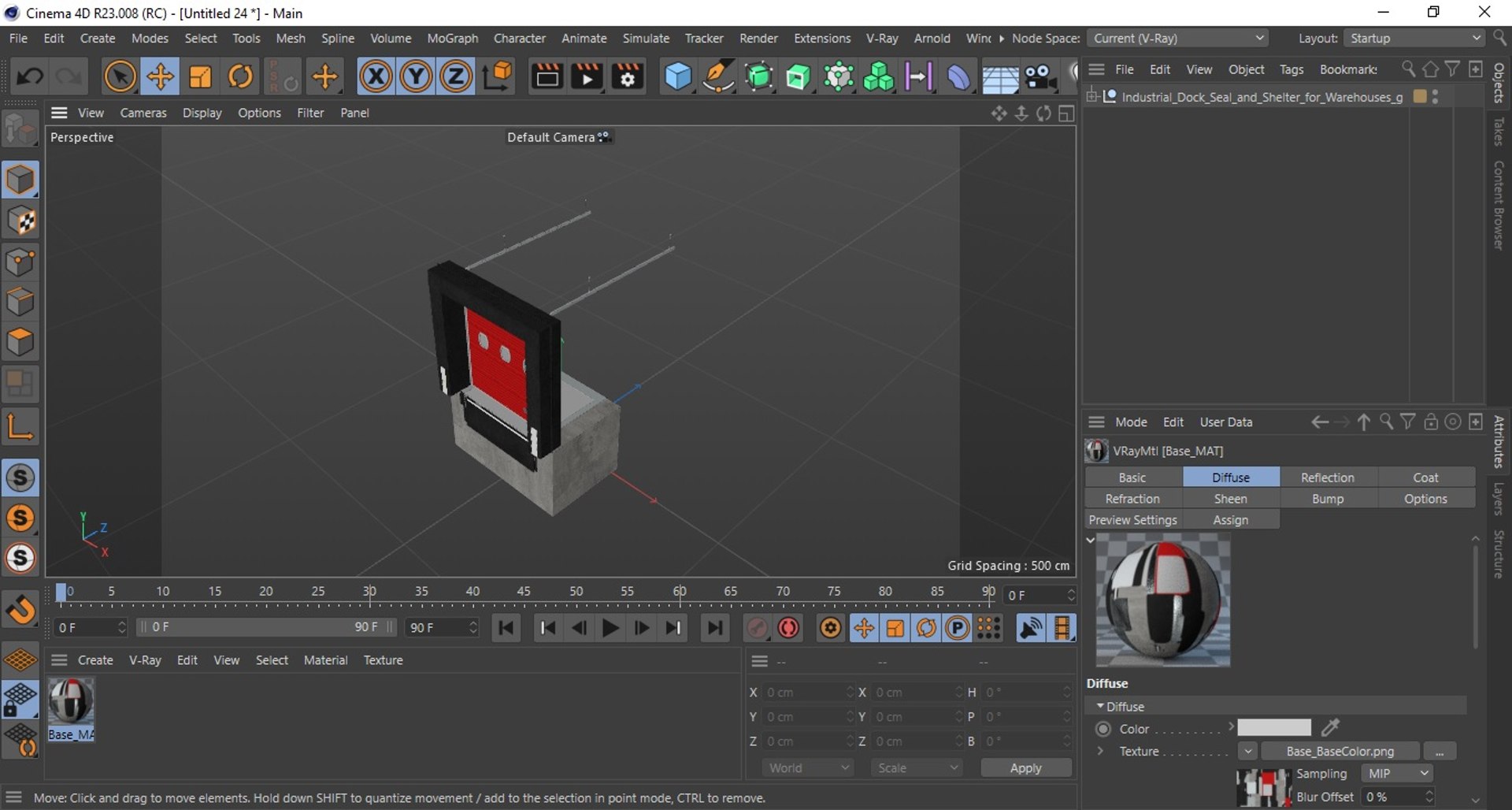Go to start of timeline

click(506, 628)
